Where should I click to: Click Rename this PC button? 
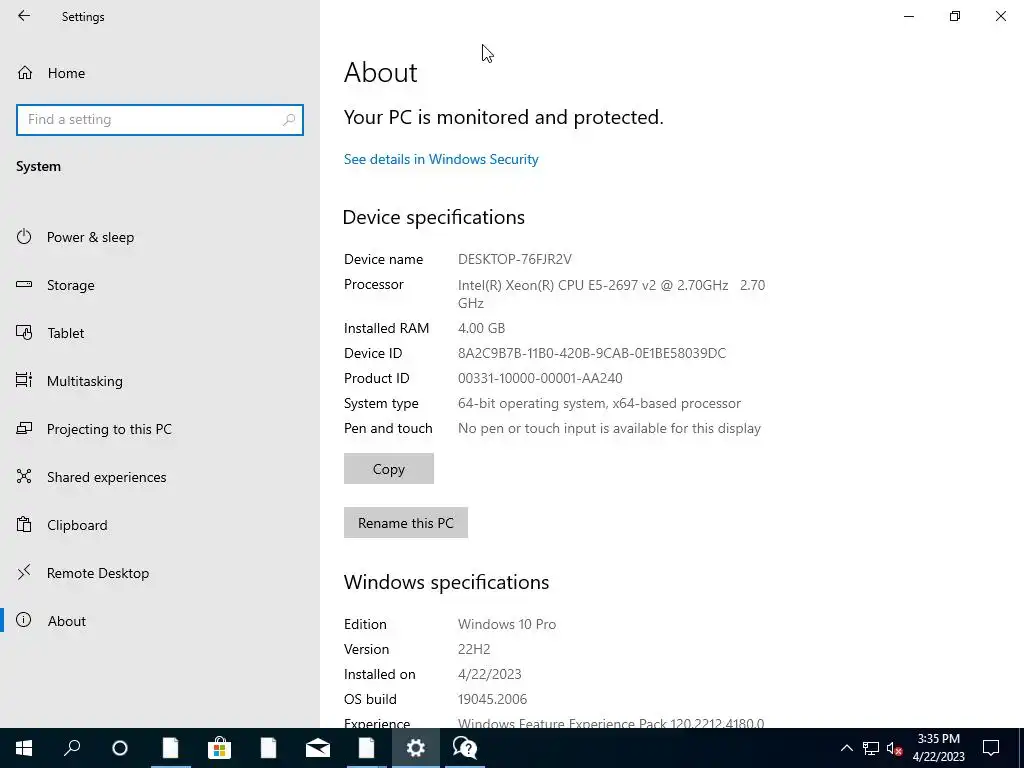point(406,523)
